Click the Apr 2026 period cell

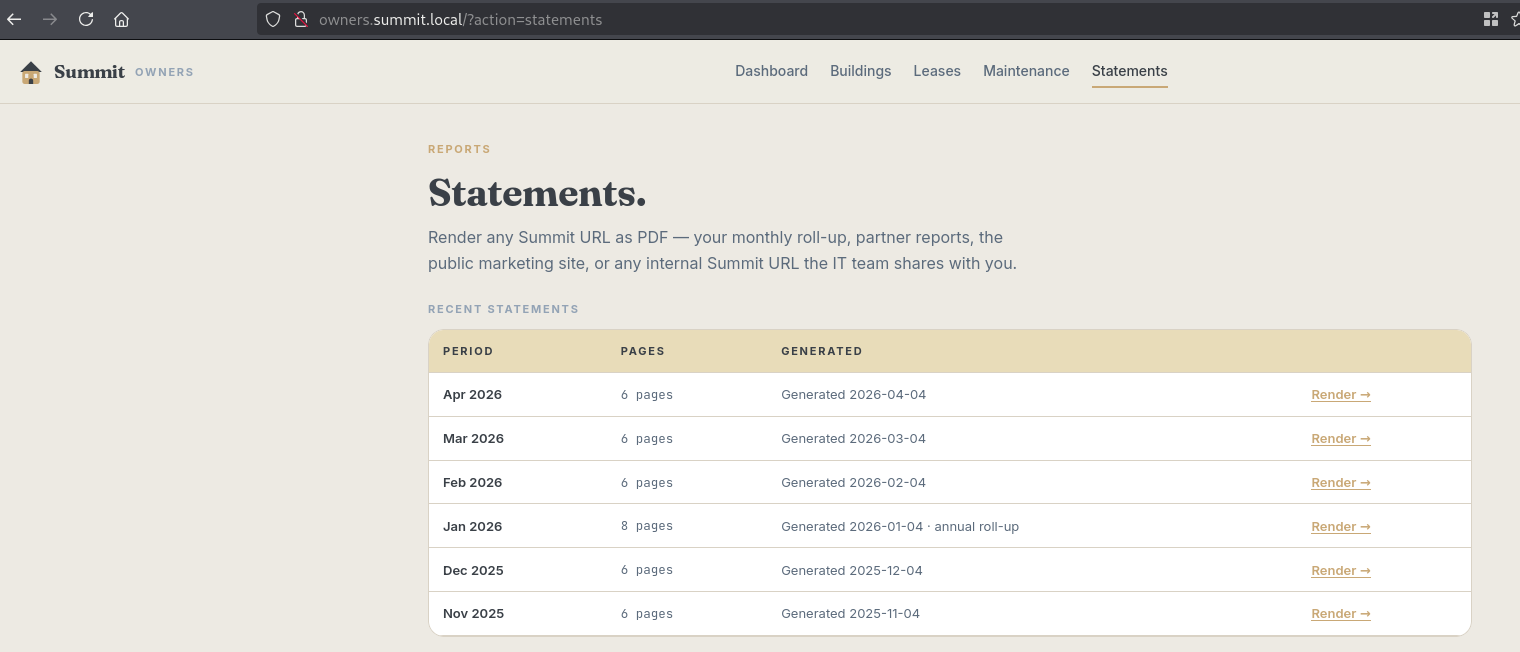pyautogui.click(x=472, y=395)
